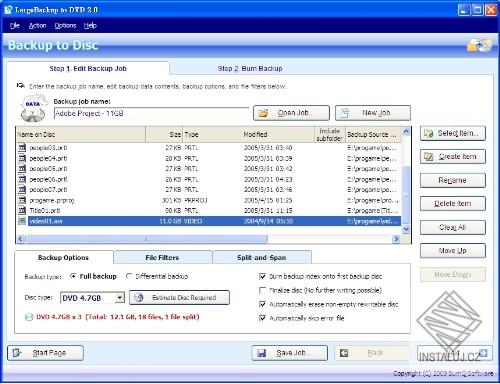Viewport: 500px width, 384px height.
Task: Open the File menu
Action: coord(15,25)
